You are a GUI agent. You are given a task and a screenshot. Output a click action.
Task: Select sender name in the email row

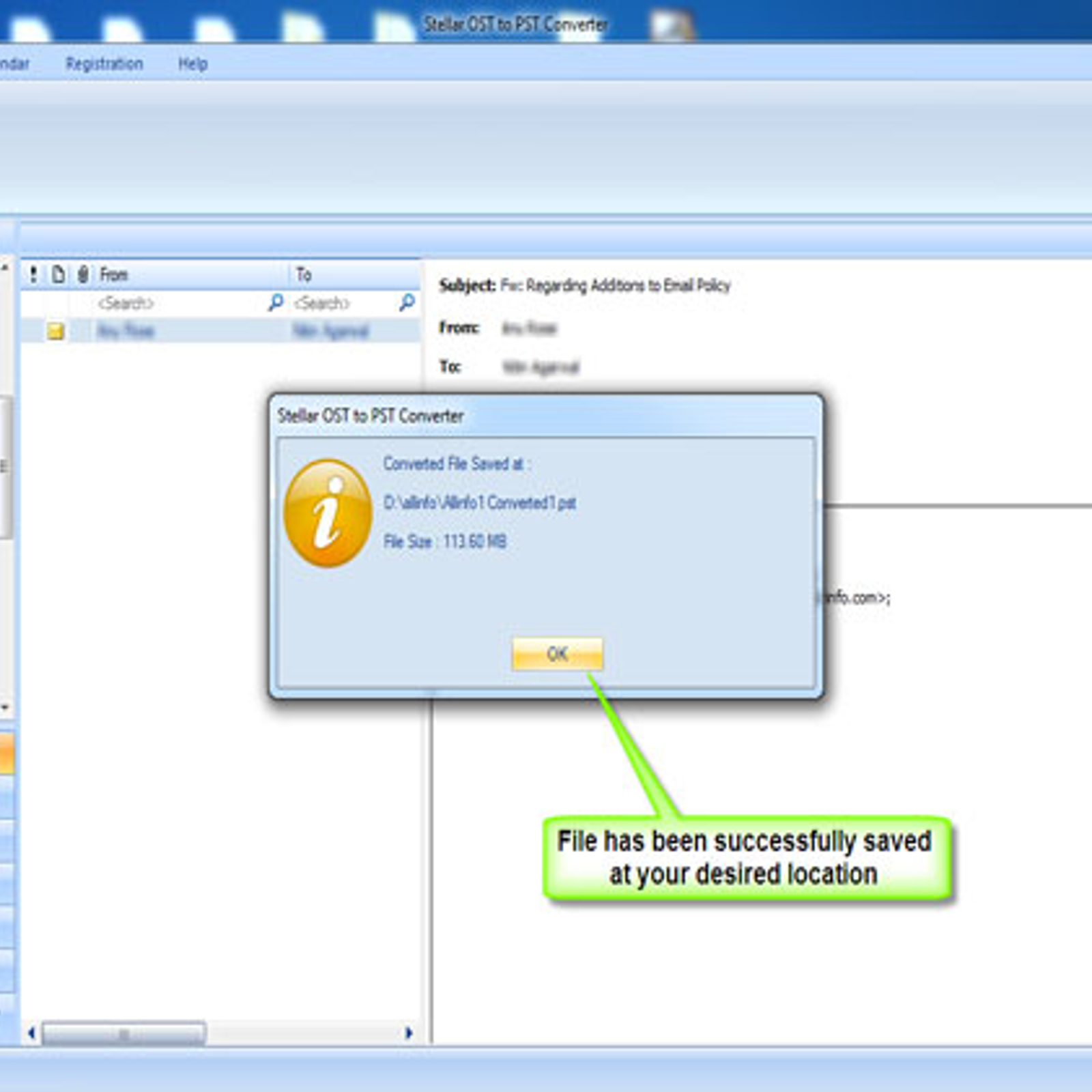(x=126, y=332)
